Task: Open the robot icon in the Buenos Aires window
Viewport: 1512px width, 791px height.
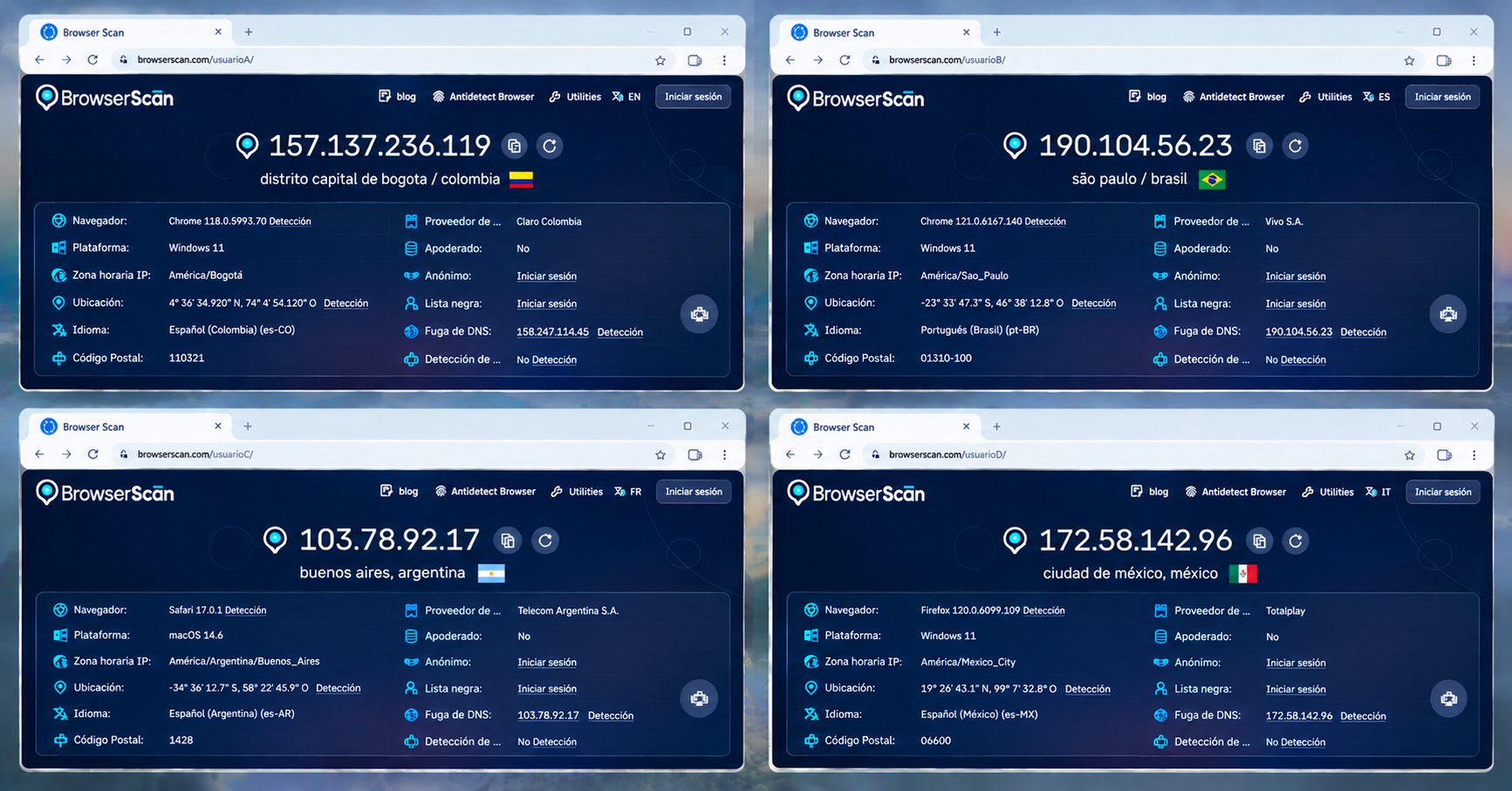Action: coord(699,699)
